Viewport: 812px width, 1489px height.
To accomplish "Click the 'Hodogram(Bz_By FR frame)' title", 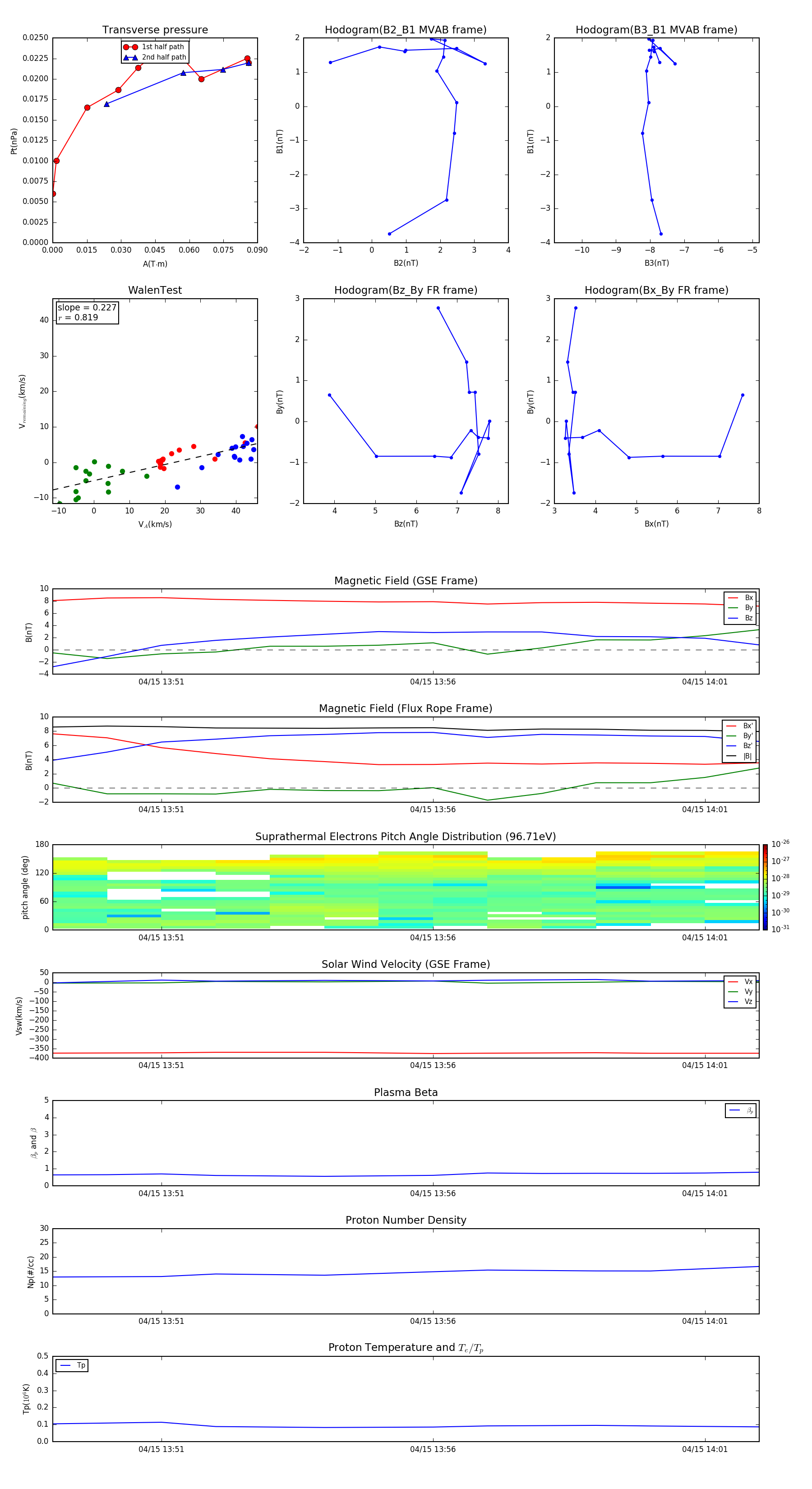I will point(406,290).
